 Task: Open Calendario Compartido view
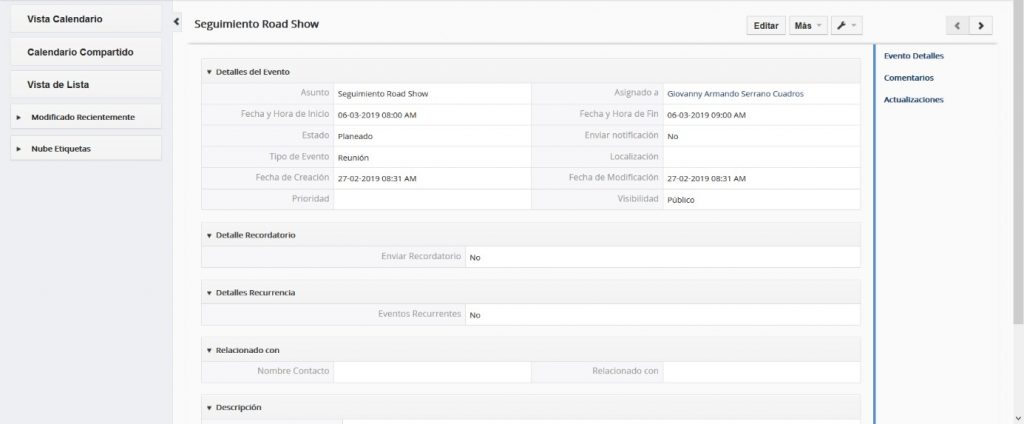tap(85, 52)
